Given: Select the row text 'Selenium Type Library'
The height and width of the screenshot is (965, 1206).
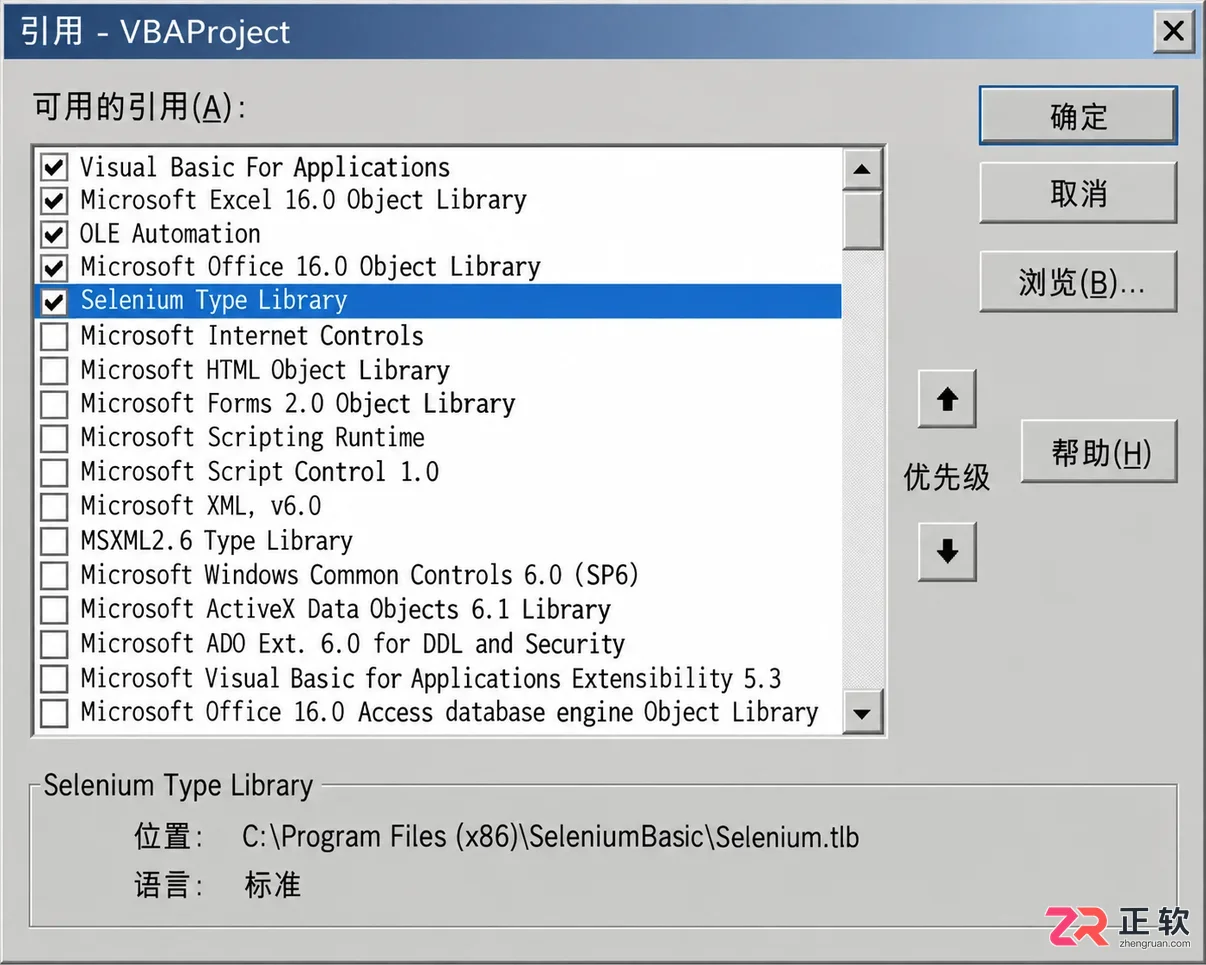Looking at the screenshot, I should click(213, 300).
